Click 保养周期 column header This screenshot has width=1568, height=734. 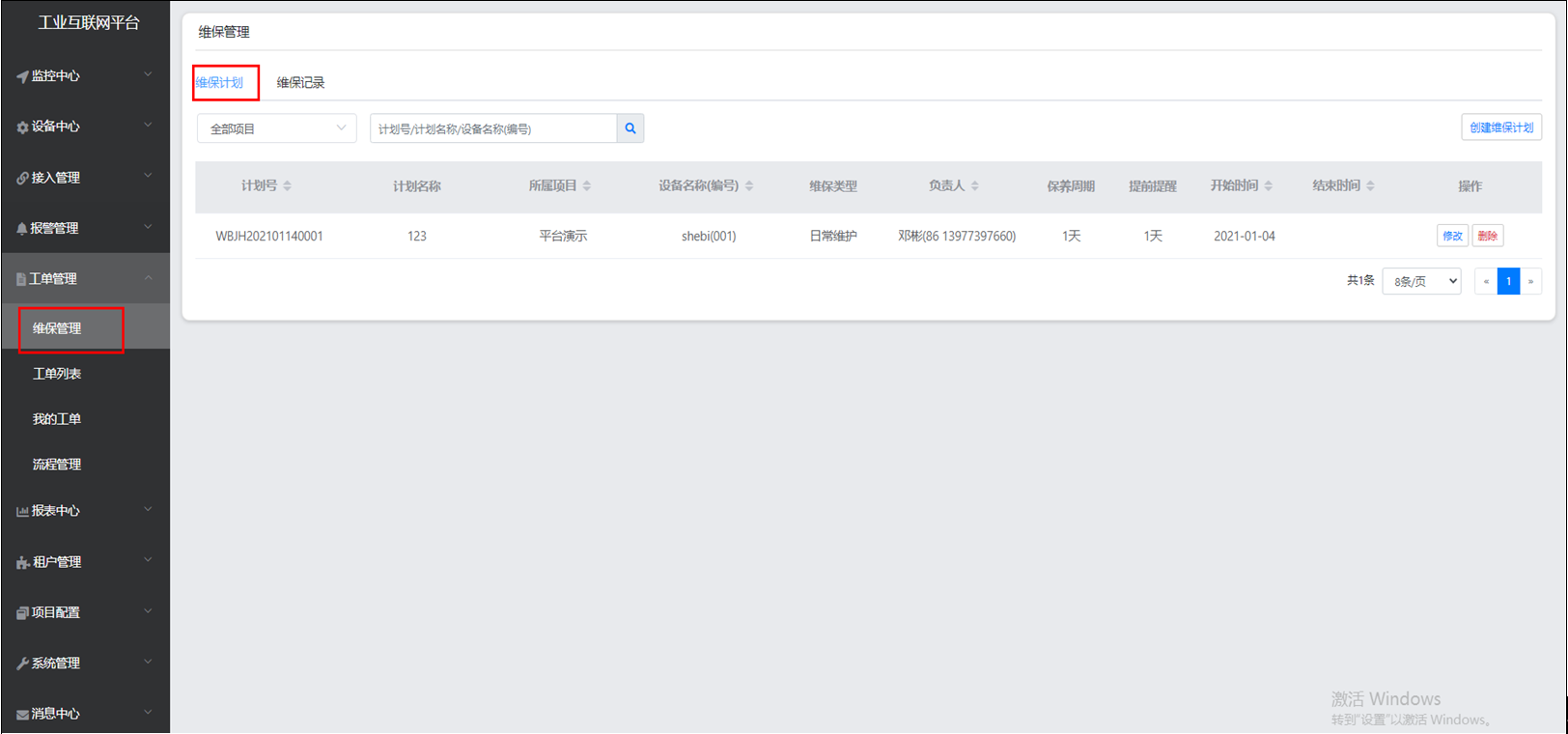click(x=1071, y=186)
